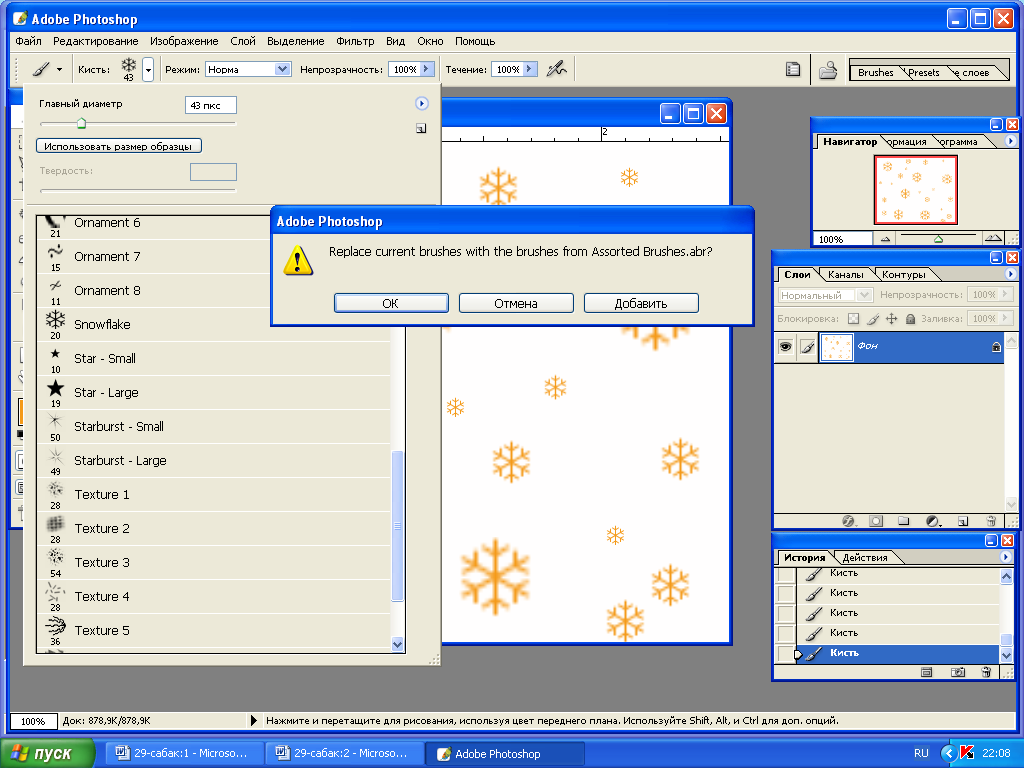Click the main diameter slider handle
Image resolution: width=1024 pixels, height=768 pixels.
pyautogui.click(x=81, y=123)
